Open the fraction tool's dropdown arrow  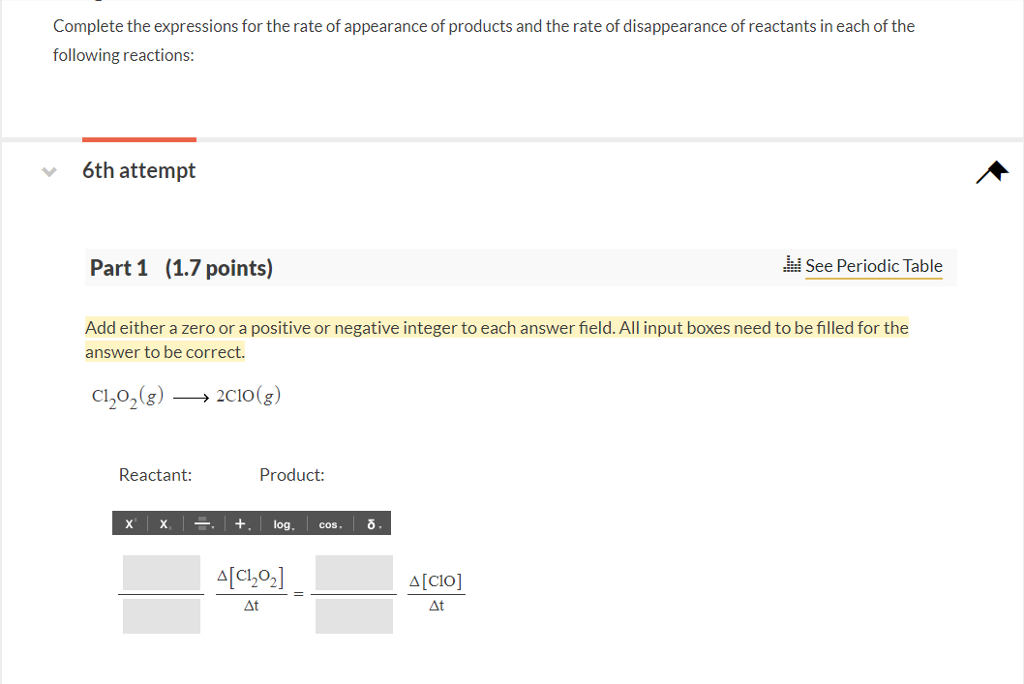coord(211,525)
